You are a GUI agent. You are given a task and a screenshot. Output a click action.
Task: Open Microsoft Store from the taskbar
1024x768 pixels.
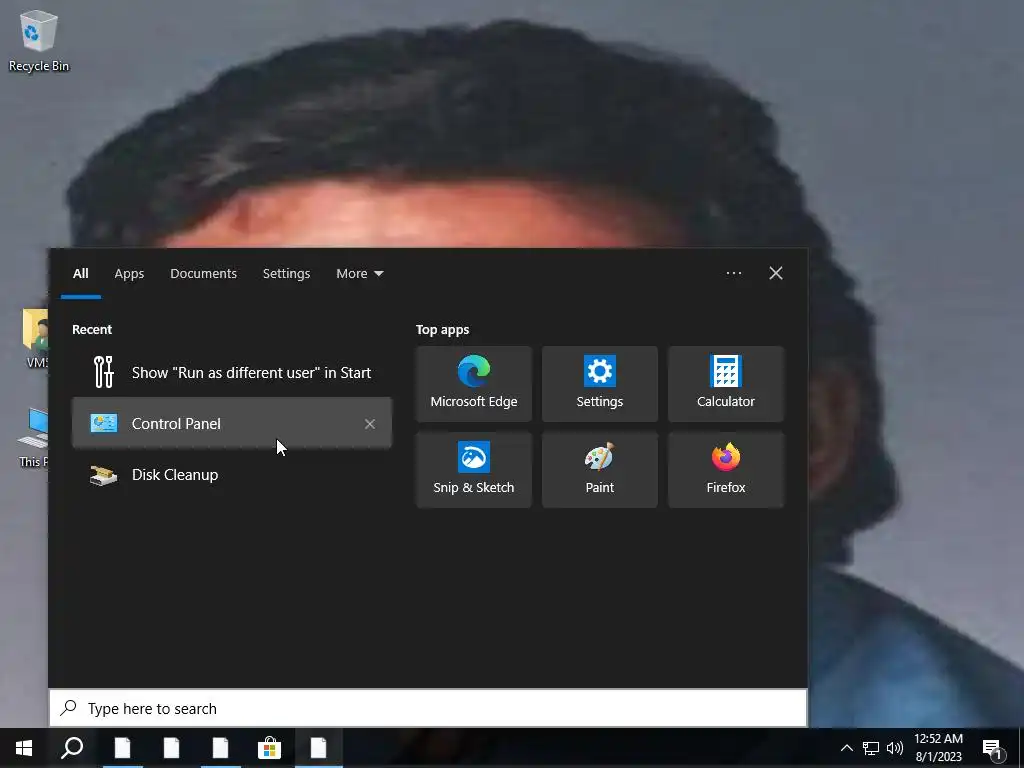(x=269, y=748)
